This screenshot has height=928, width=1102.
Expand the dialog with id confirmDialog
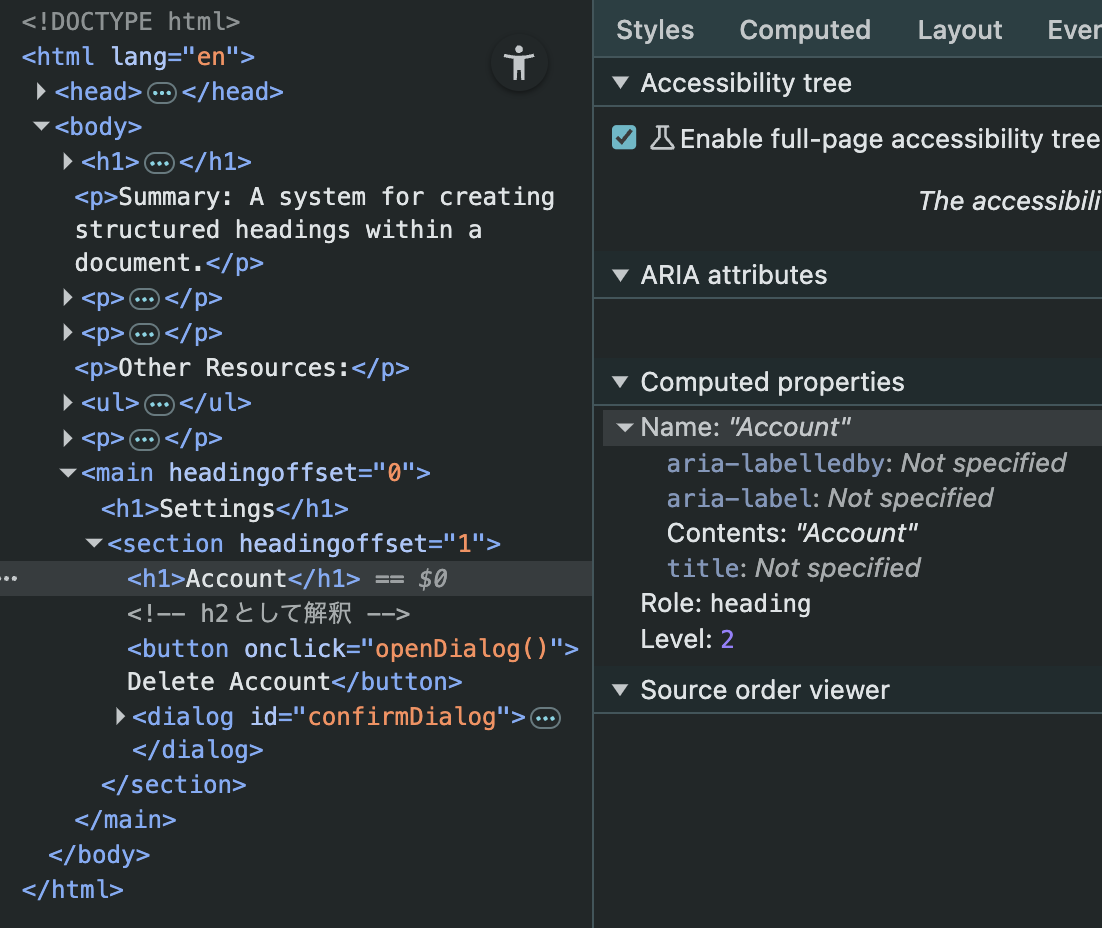pos(120,716)
